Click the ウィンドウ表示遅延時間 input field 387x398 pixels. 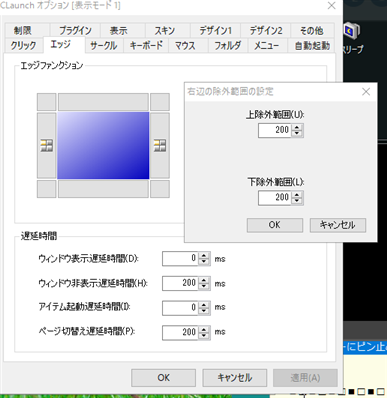coord(180,258)
